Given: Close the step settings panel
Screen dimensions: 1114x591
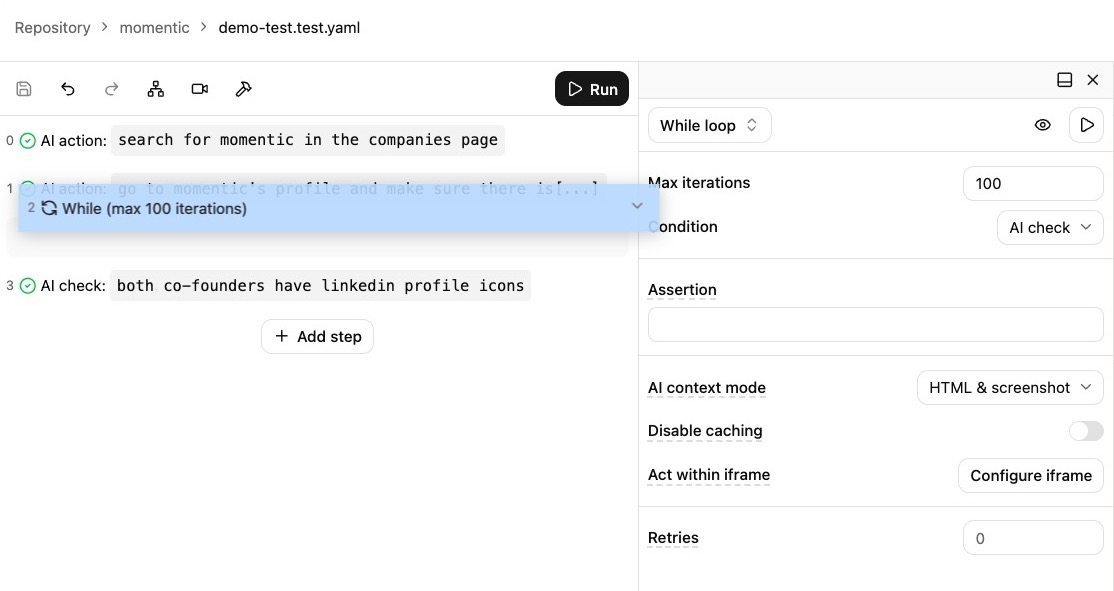Looking at the screenshot, I should point(1093,80).
